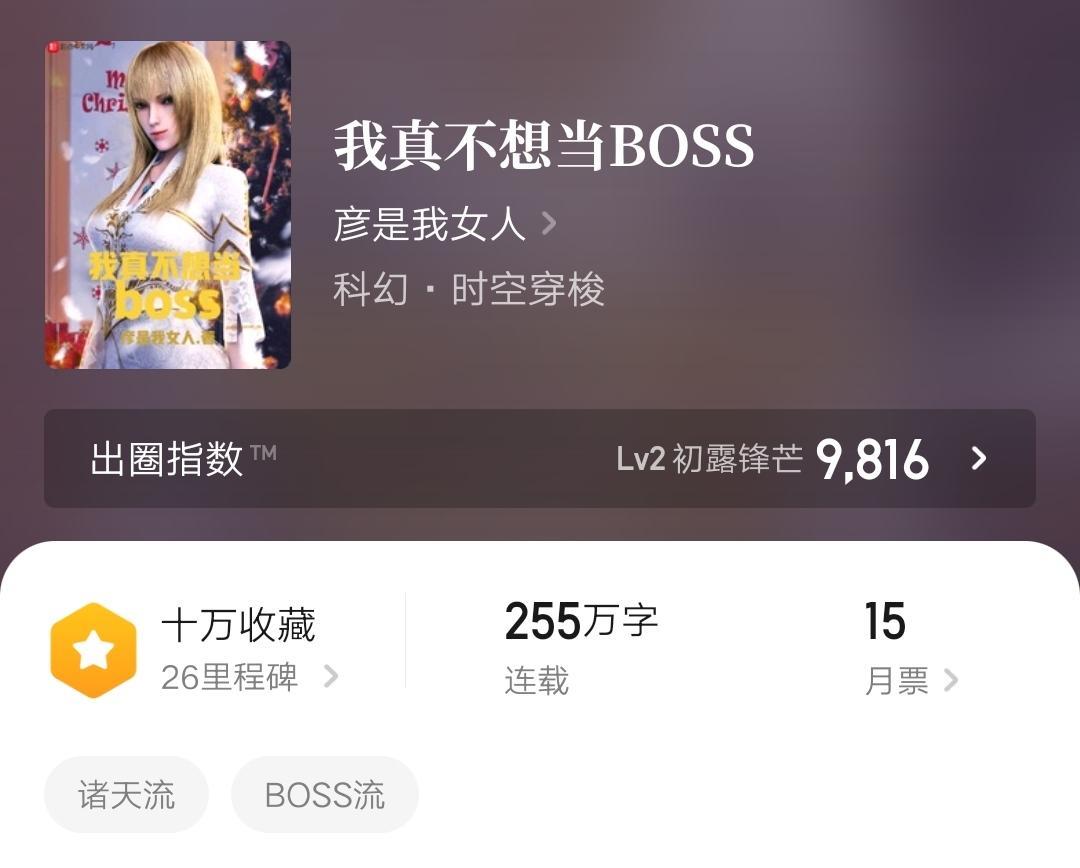
Task: Click the chevron after 26里程碑
Action: click(331, 676)
